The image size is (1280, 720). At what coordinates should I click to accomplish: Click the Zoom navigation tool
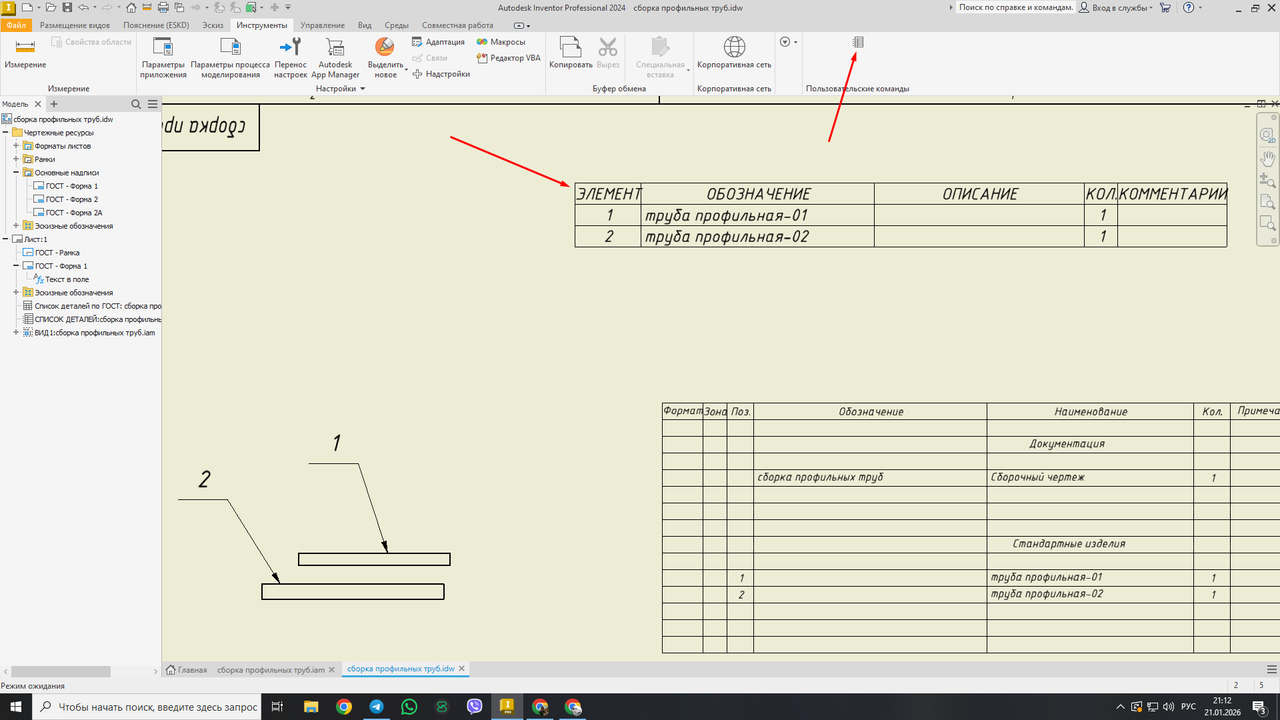(x=1268, y=180)
